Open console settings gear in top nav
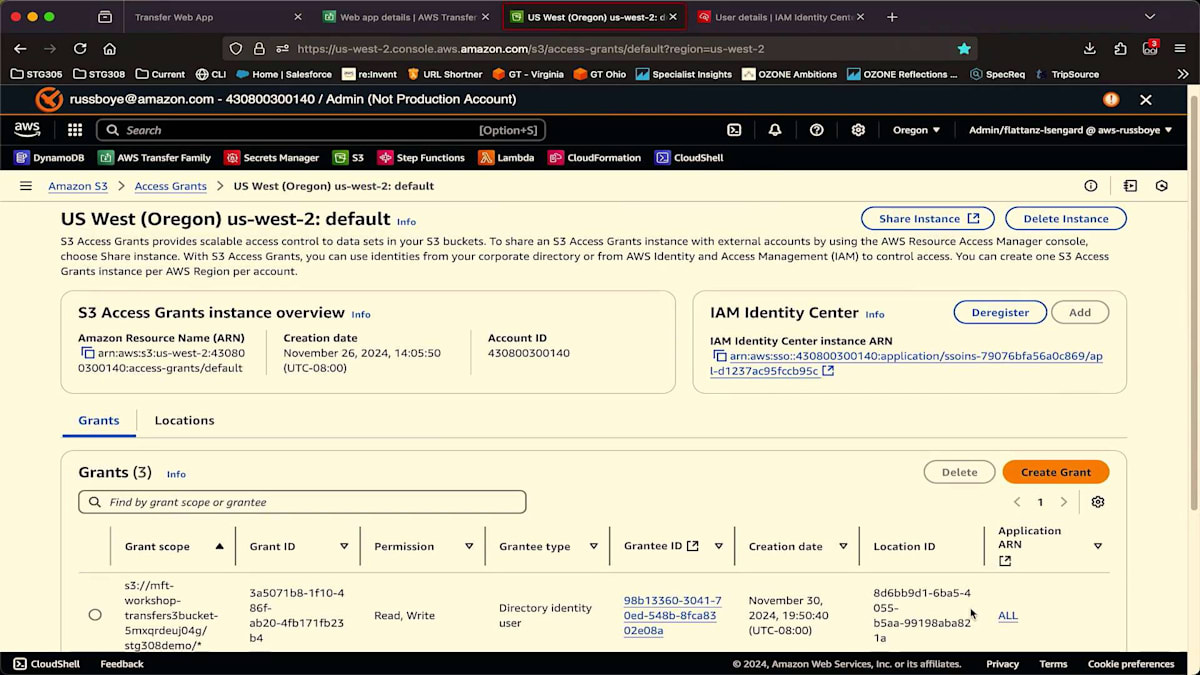This screenshot has width=1200, height=675. 858,130
